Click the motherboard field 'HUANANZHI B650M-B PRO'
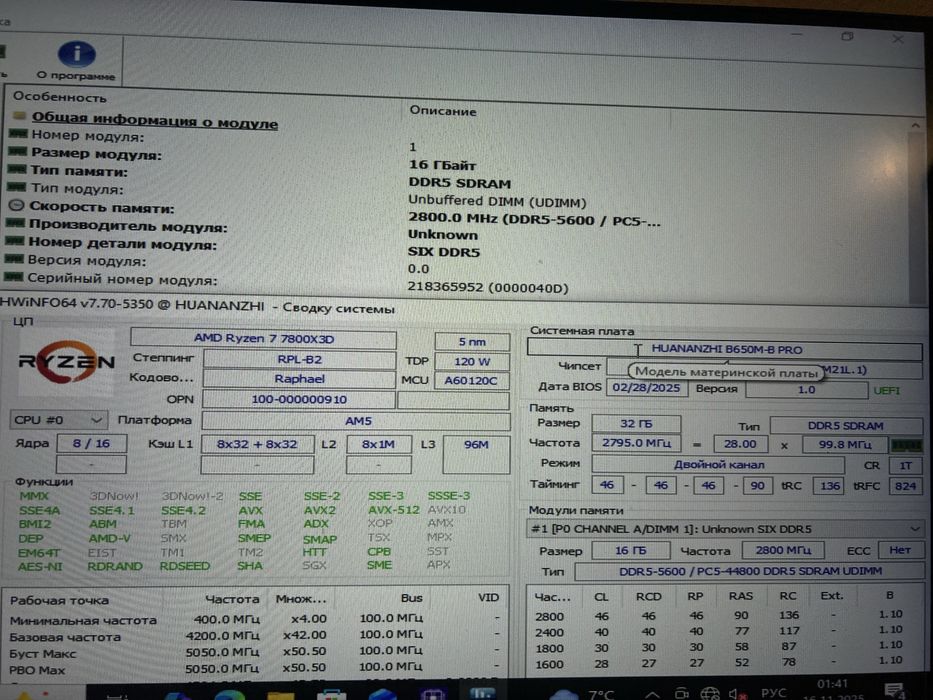The height and width of the screenshot is (700, 933). pos(725,349)
